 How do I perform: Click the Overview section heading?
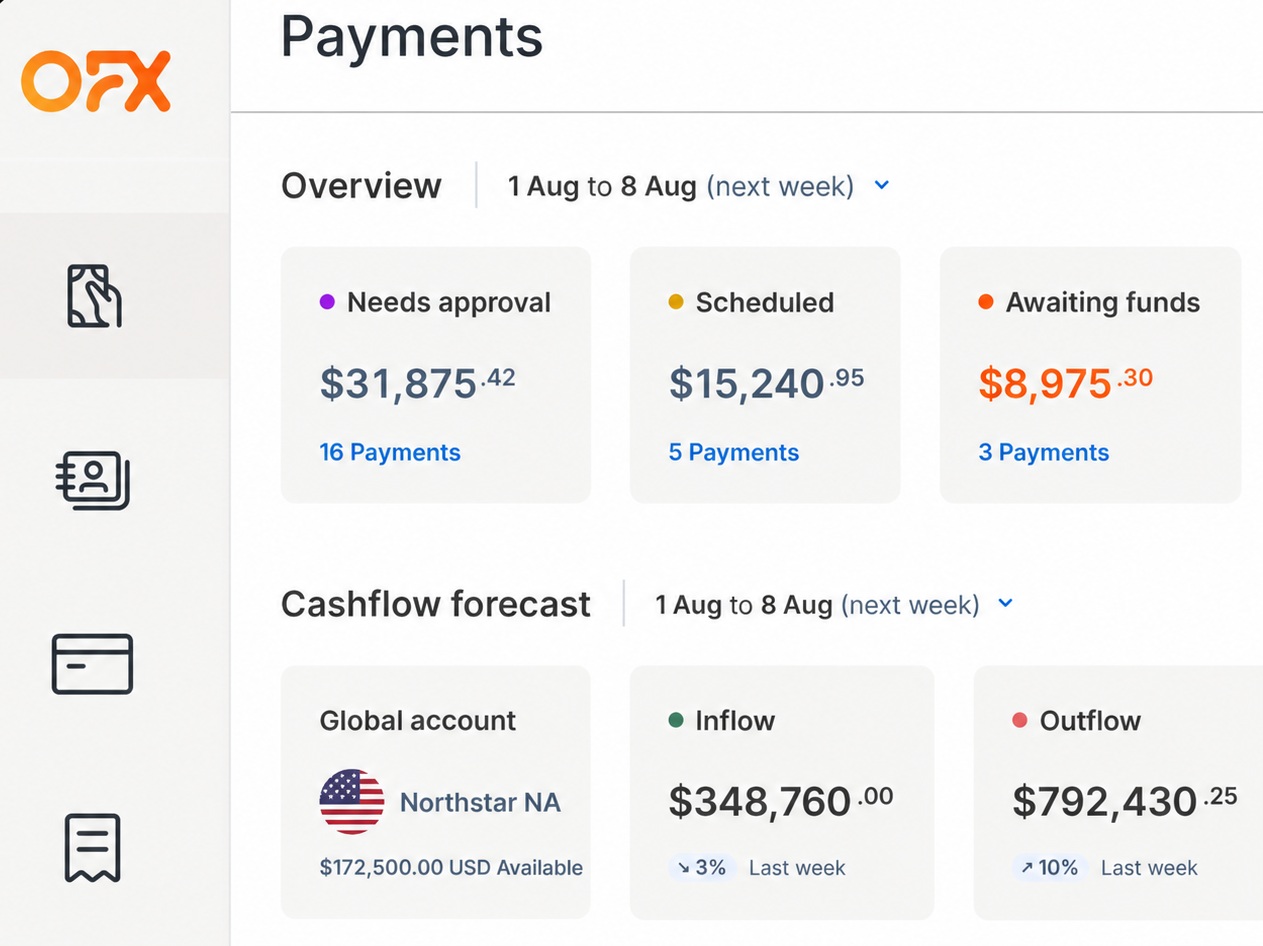point(361,186)
